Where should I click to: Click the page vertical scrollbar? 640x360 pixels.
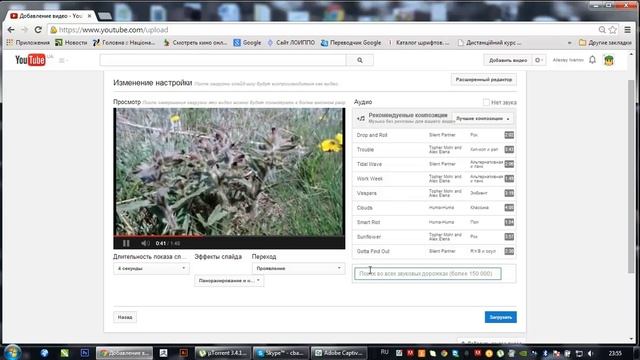pyautogui.click(x=631, y=176)
